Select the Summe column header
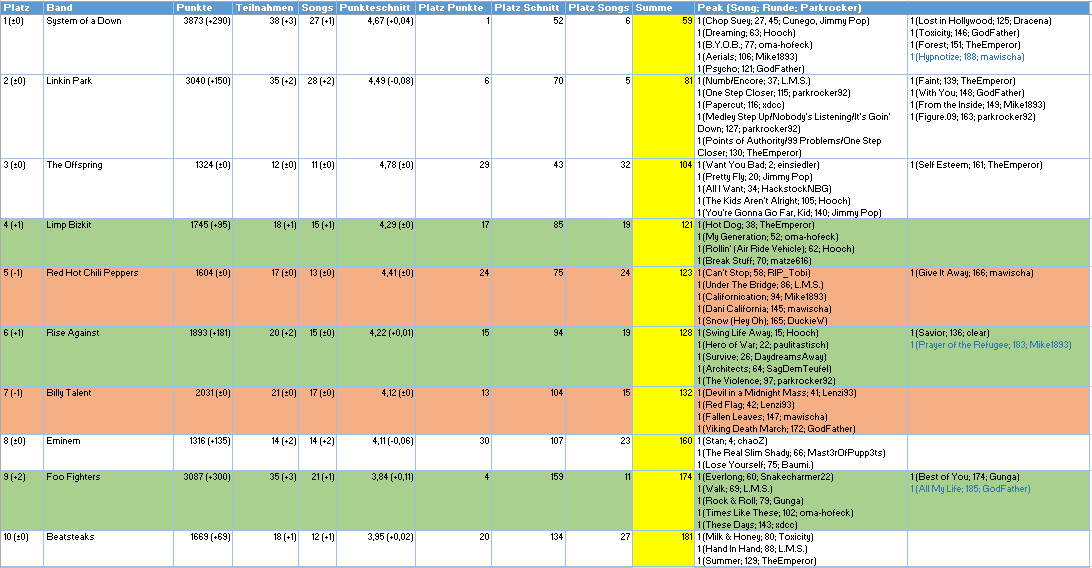 click(664, 8)
